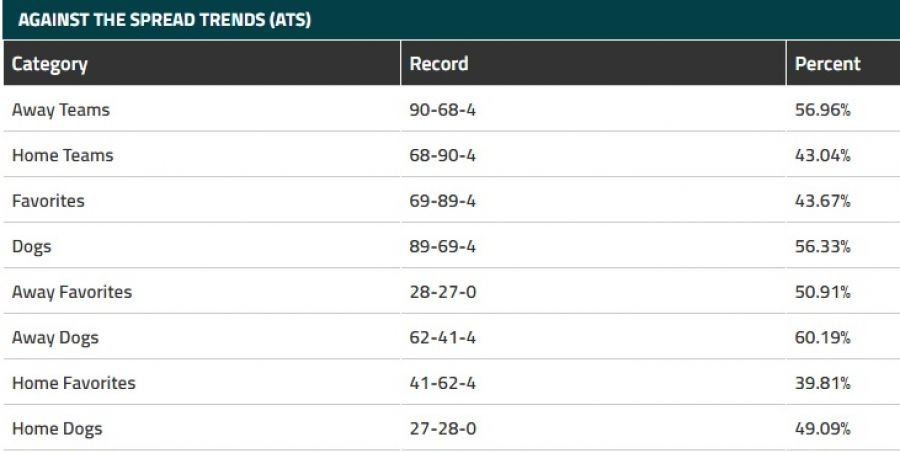Select the 28-27-0 record cell
The height and width of the screenshot is (453, 900).
[x=443, y=292]
